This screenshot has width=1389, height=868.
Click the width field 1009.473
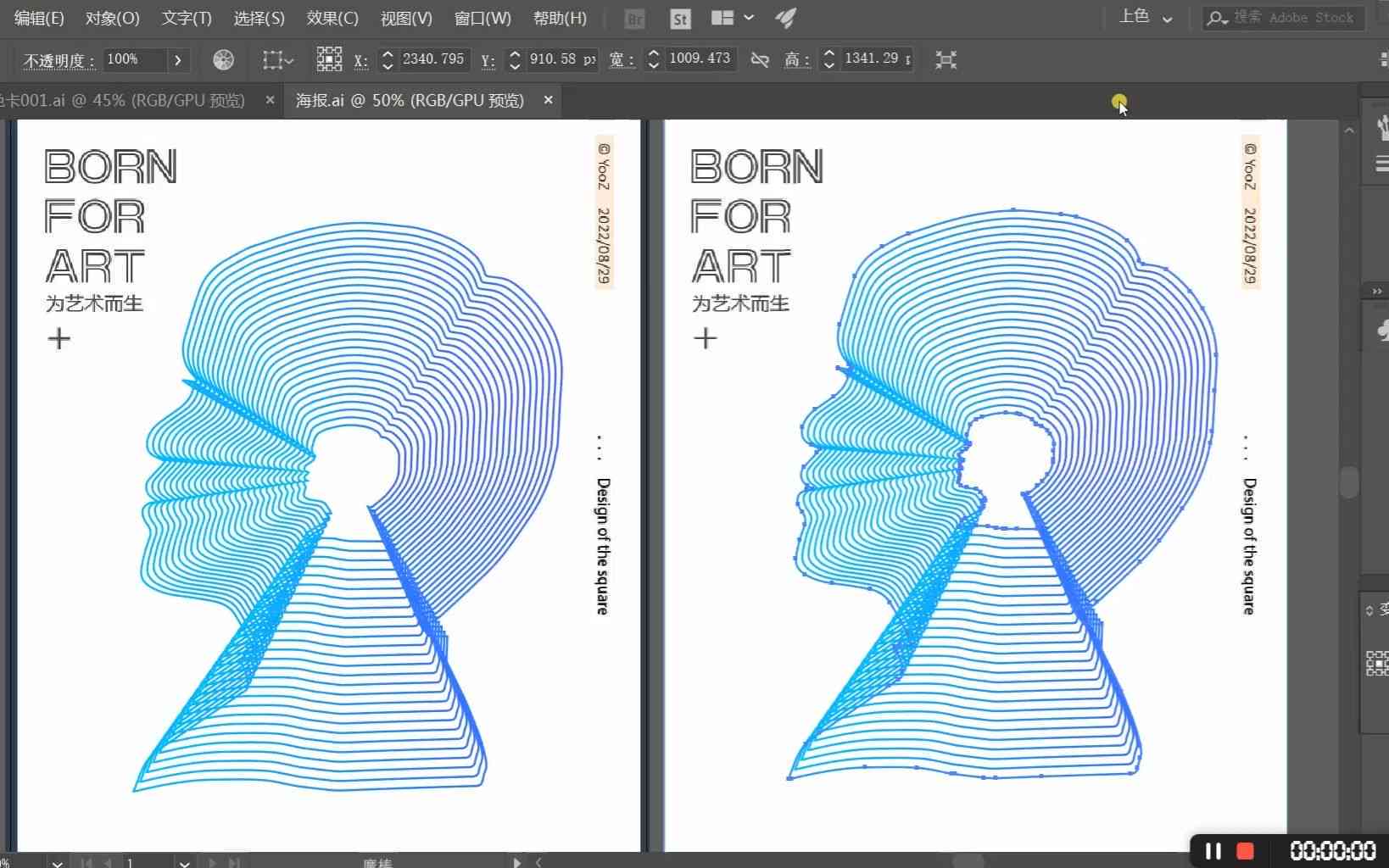point(700,59)
